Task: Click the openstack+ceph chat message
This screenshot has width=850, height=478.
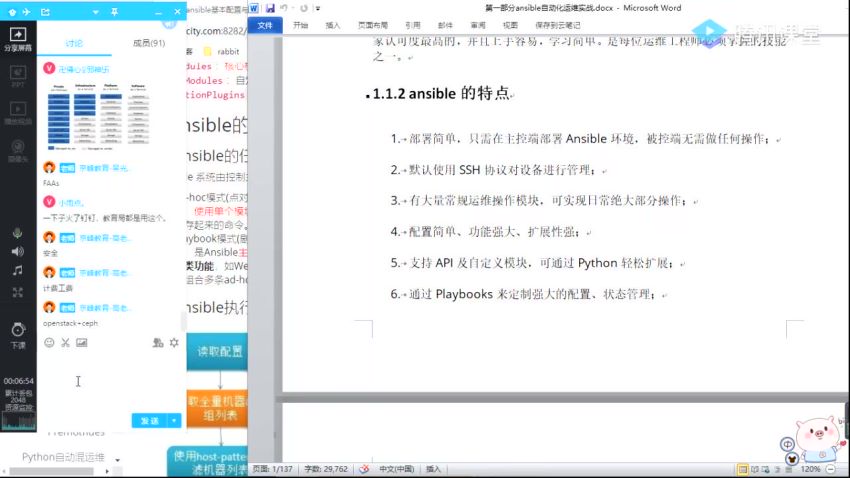Action: pyautogui.click(x=70, y=323)
